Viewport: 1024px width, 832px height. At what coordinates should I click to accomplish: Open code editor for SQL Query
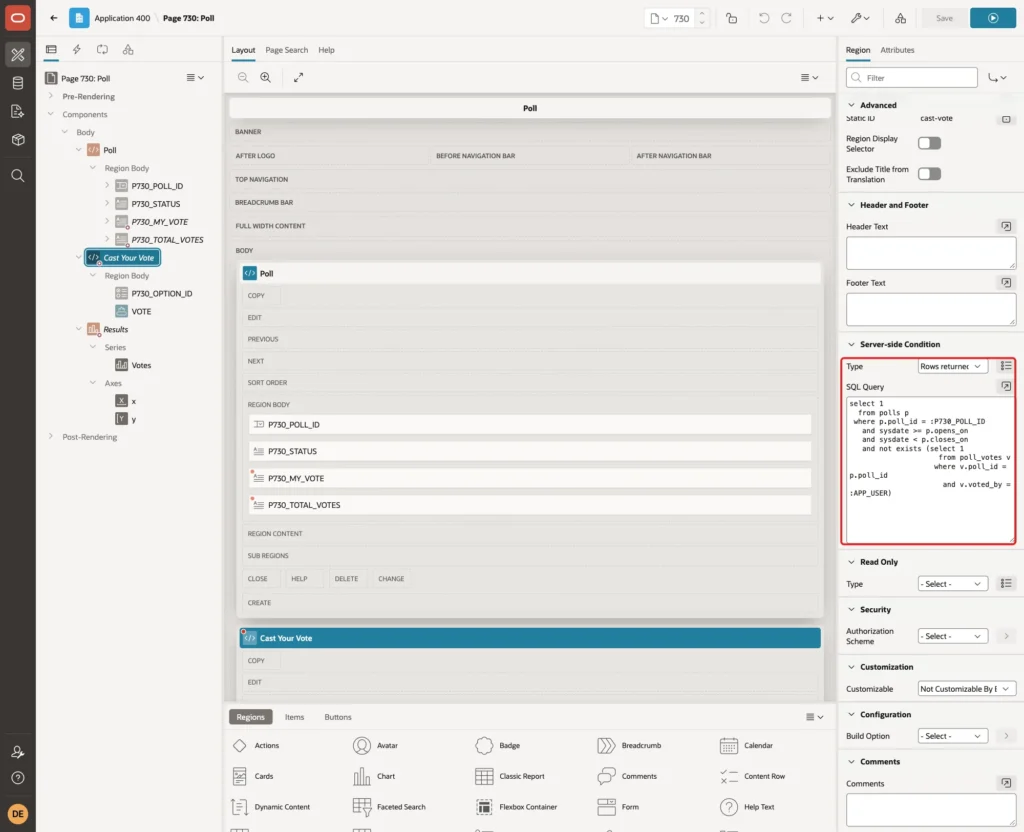tap(1006, 387)
